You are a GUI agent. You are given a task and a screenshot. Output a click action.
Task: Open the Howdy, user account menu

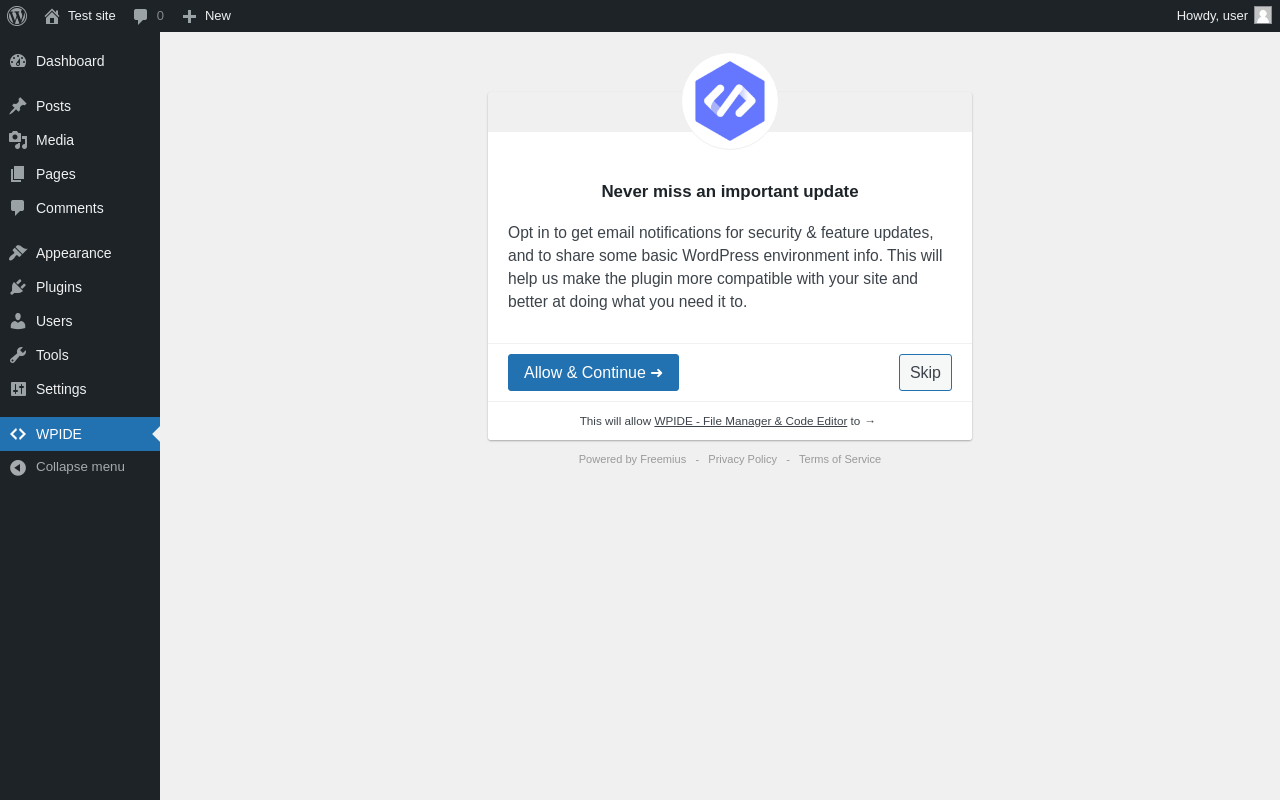1224,16
